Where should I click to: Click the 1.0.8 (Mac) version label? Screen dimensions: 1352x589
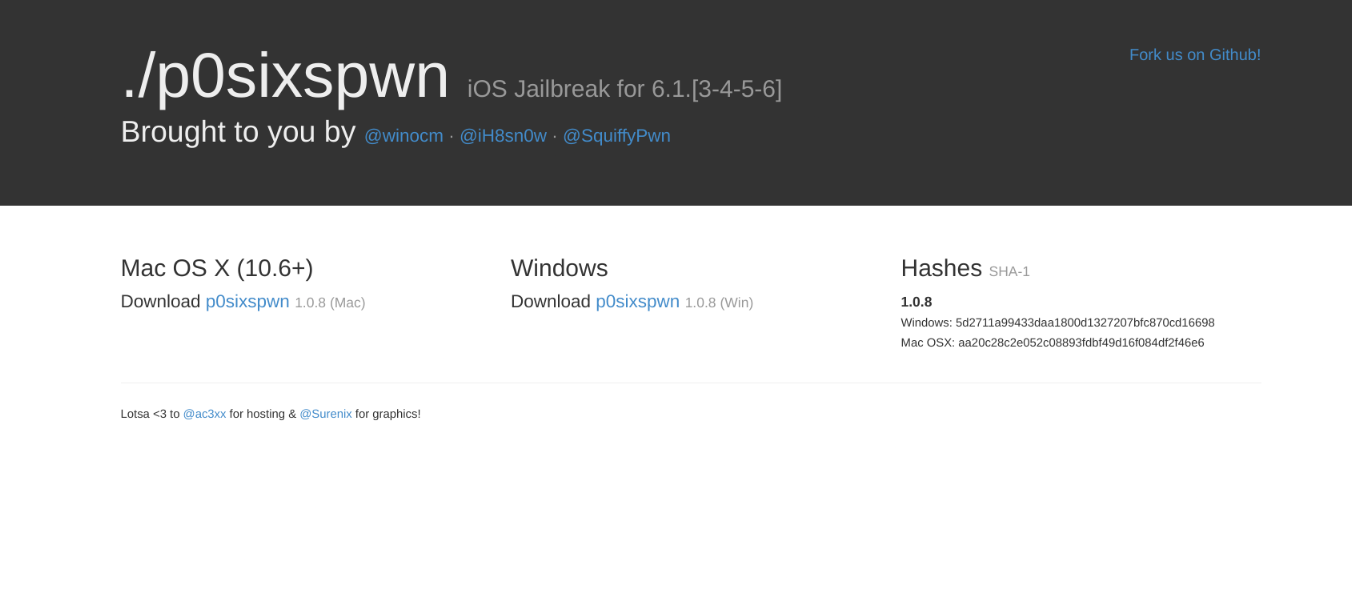[330, 303]
